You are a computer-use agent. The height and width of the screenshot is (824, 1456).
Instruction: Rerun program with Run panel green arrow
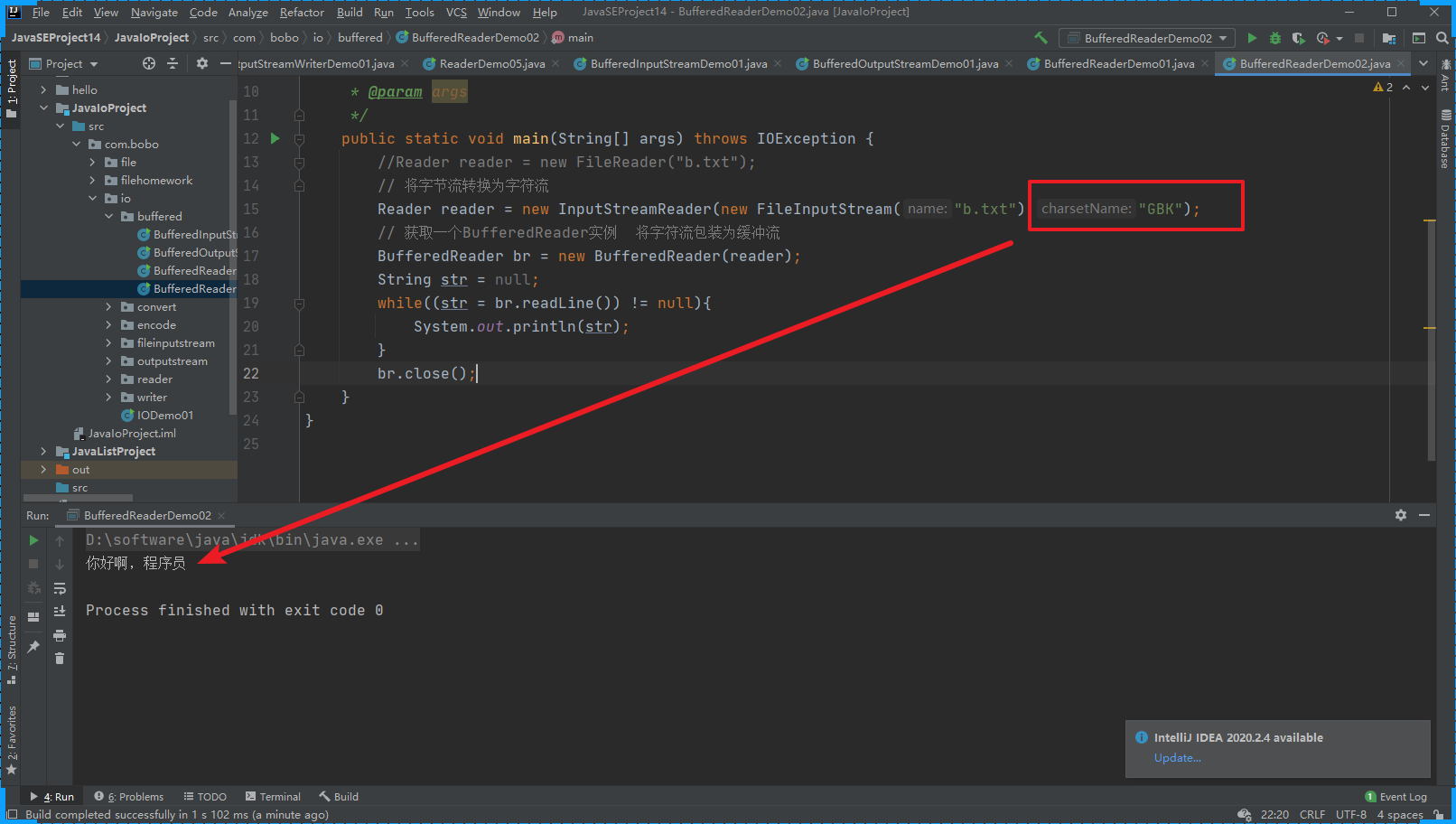33,540
